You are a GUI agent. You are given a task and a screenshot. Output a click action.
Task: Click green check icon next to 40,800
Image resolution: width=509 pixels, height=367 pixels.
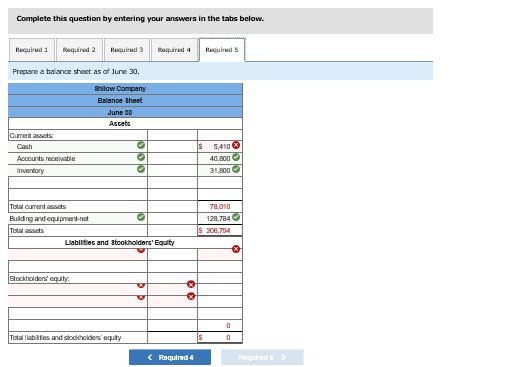point(236,157)
